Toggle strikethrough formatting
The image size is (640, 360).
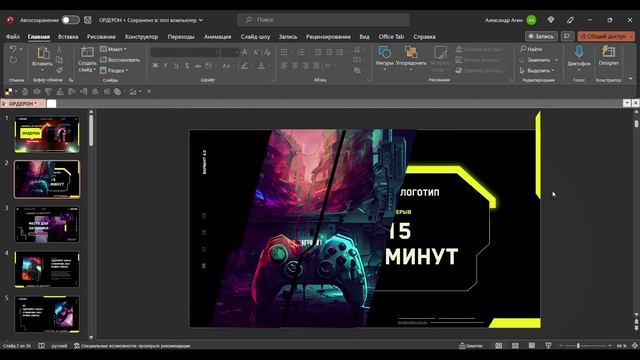click(198, 66)
